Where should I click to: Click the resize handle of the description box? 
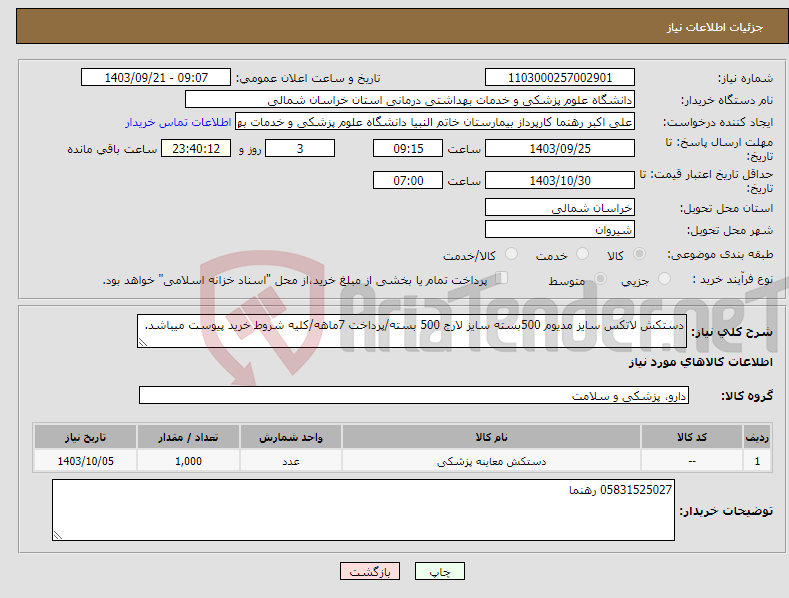143,342
